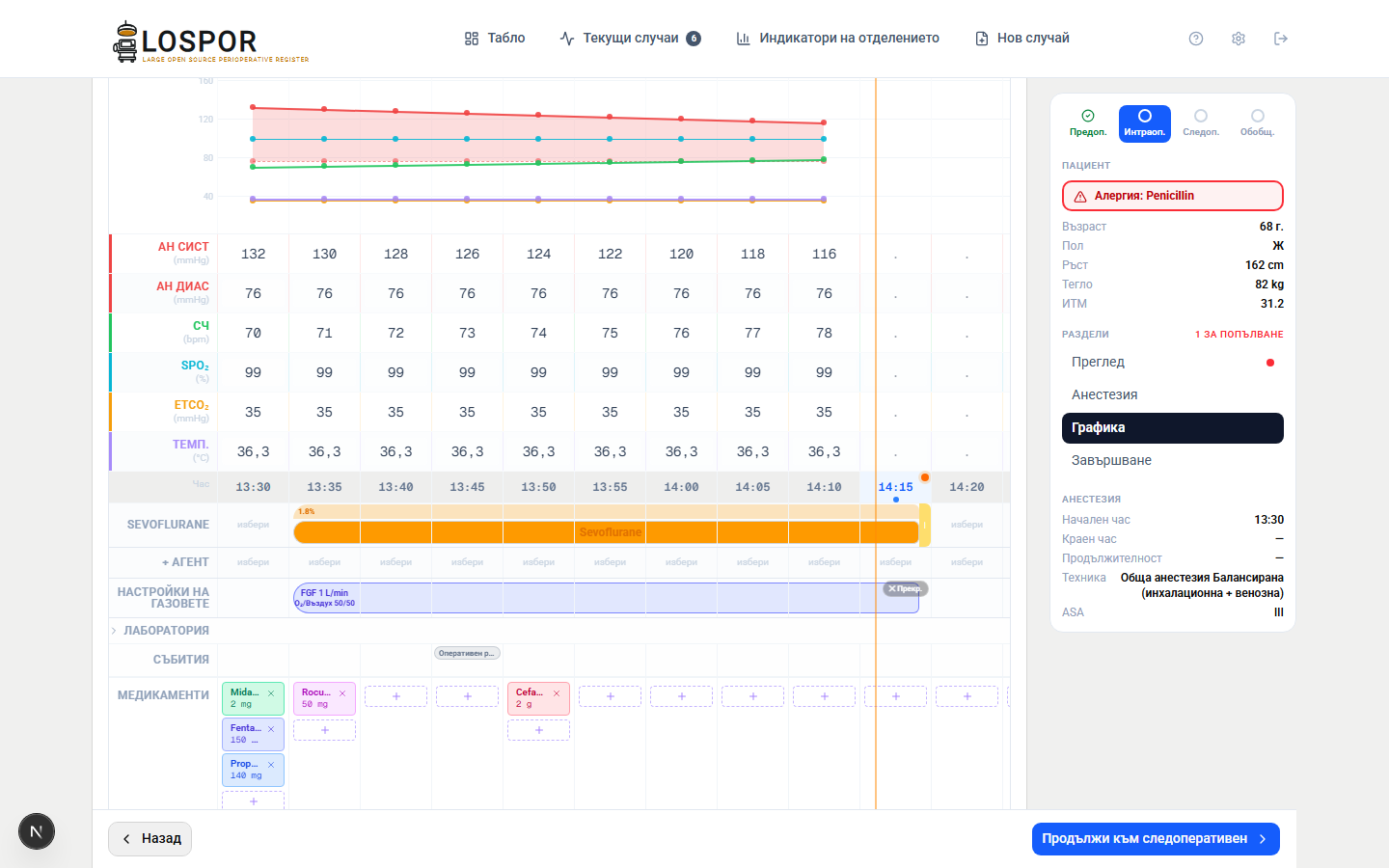Select the Интраоп. stage step
The width and height of the screenshot is (1389, 868).
coord(1145,123)
